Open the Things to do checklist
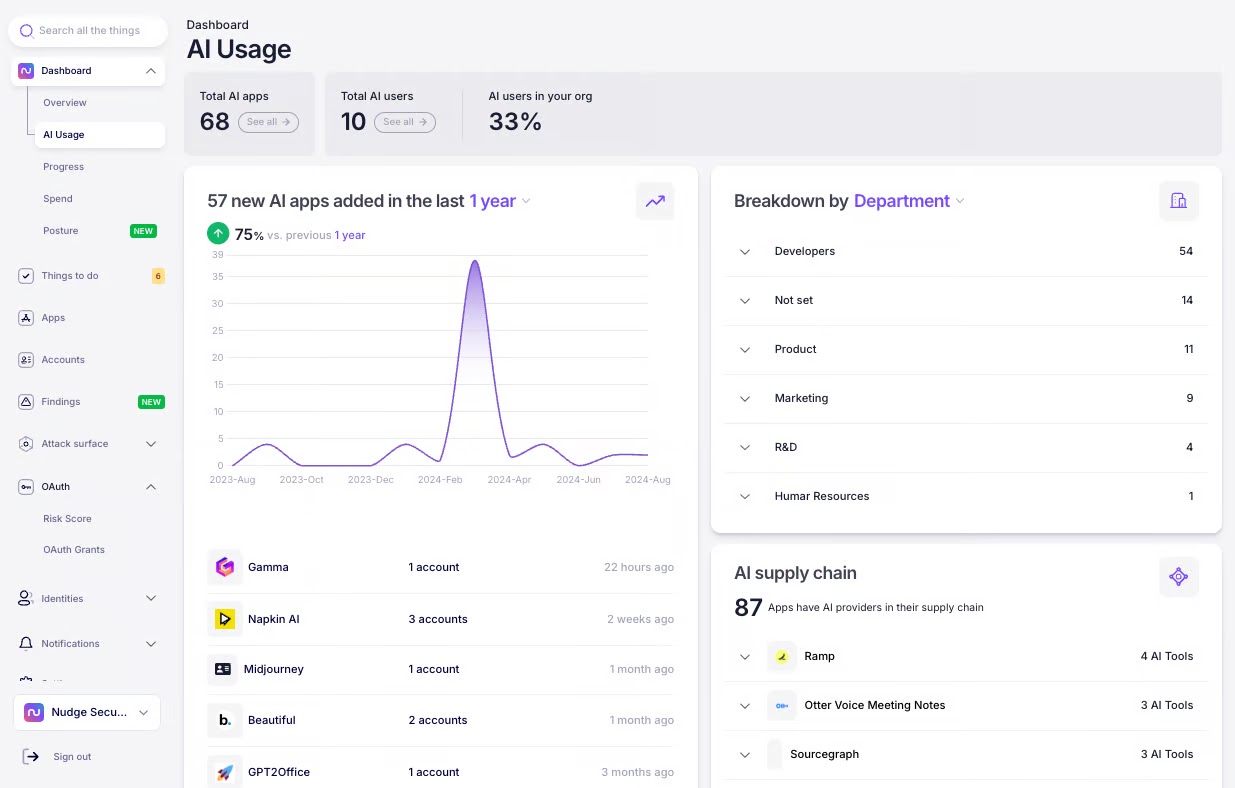Screen dimensions: 1235x788 pyautogui.click(x=70, y=276)
